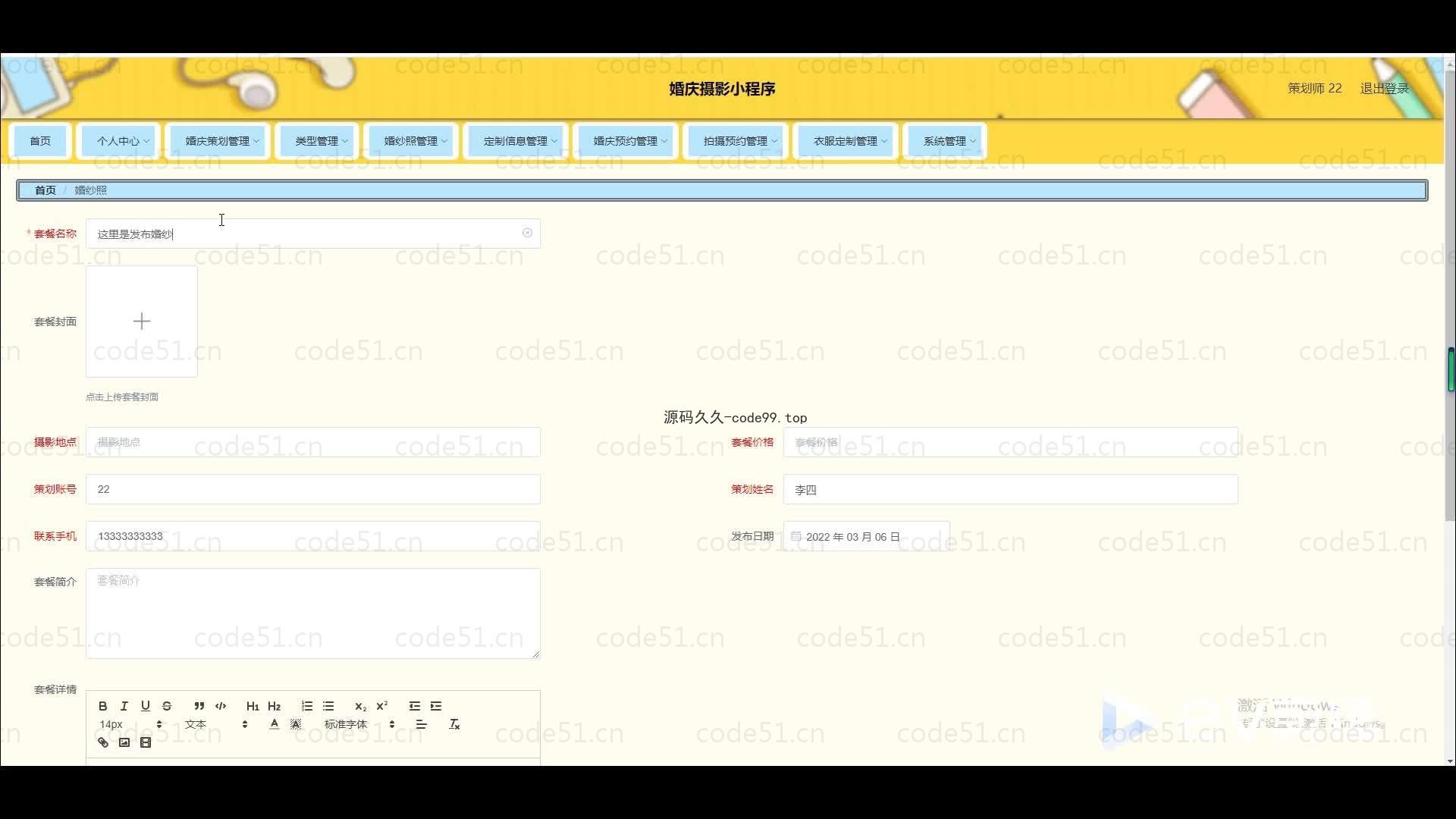Click 退出登录 to log out
Viewport: 1456px width, 819px height.
1384,89
